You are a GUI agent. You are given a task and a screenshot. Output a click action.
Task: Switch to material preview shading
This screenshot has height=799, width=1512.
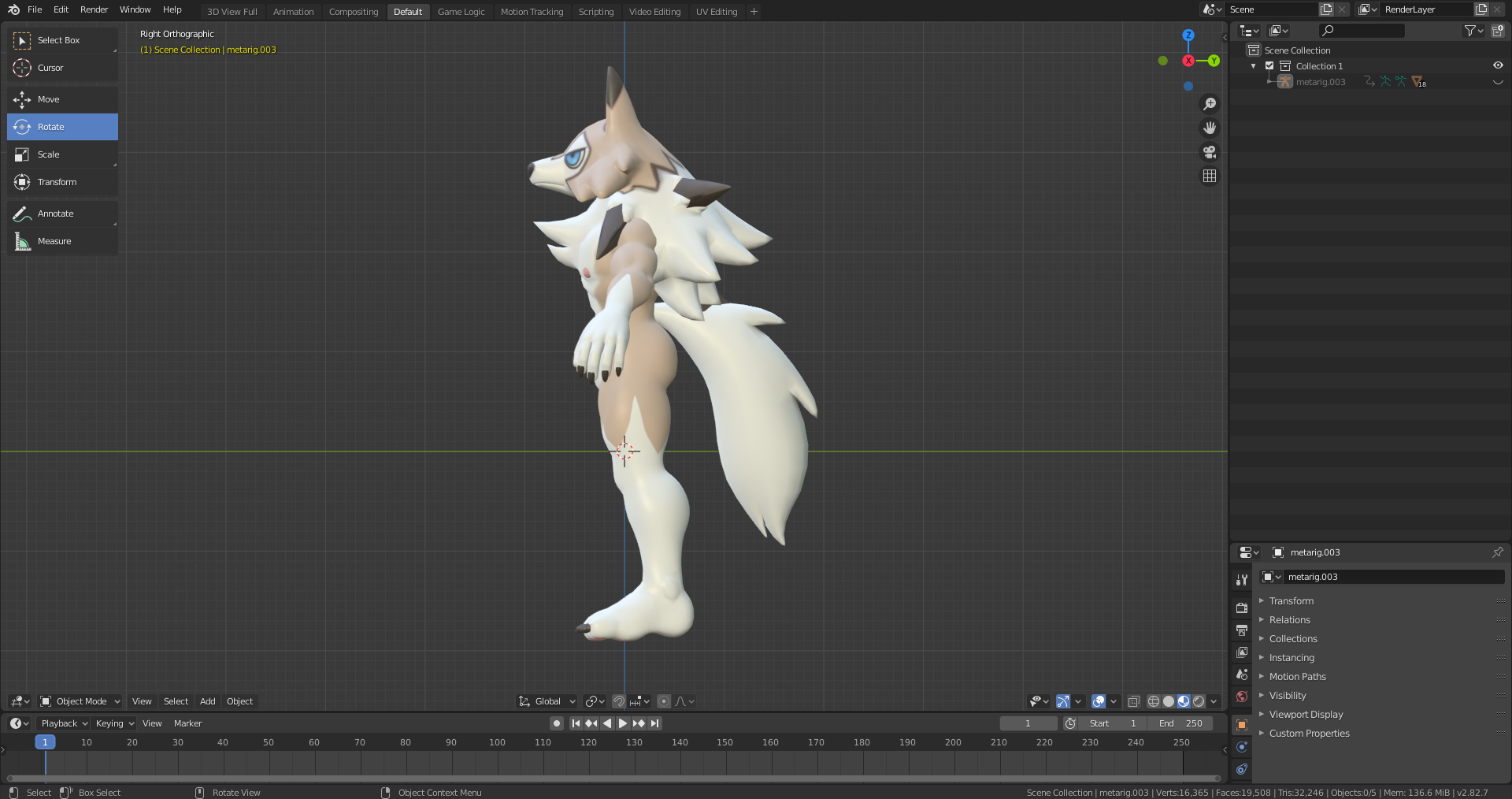click(x=1184, y=701)
